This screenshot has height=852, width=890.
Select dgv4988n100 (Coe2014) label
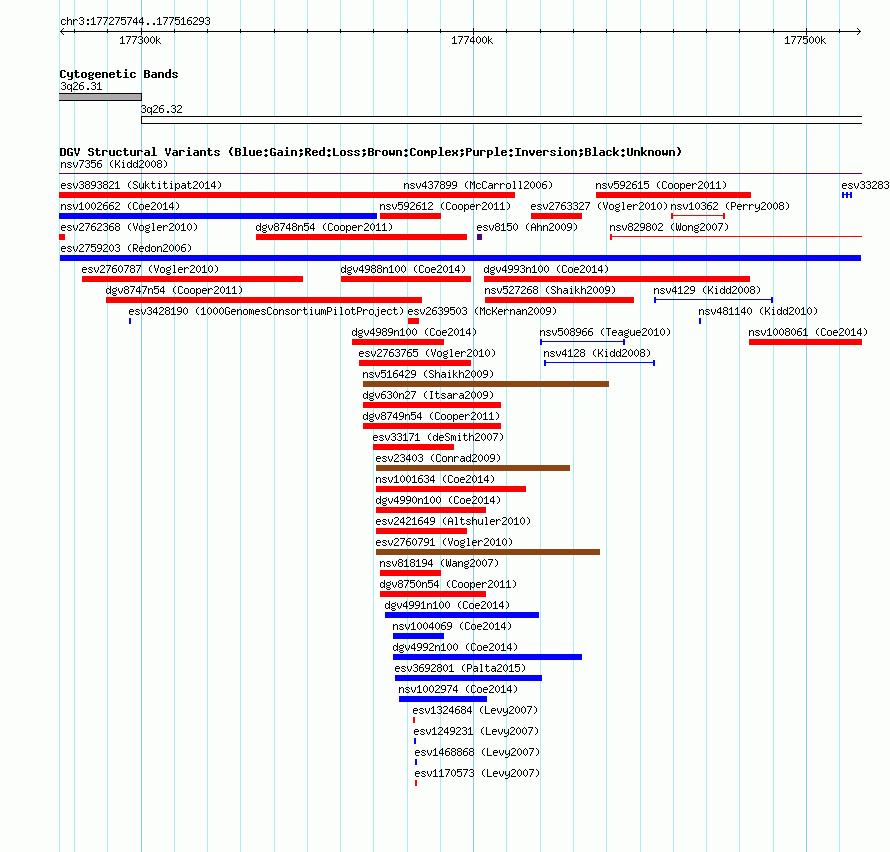click(403, 269)
